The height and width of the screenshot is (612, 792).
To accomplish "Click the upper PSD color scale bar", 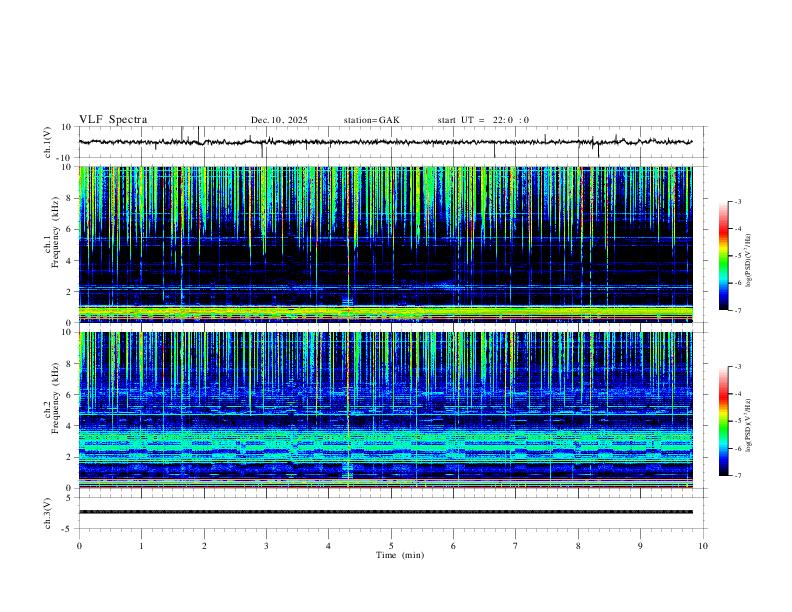I will (723, 256).
